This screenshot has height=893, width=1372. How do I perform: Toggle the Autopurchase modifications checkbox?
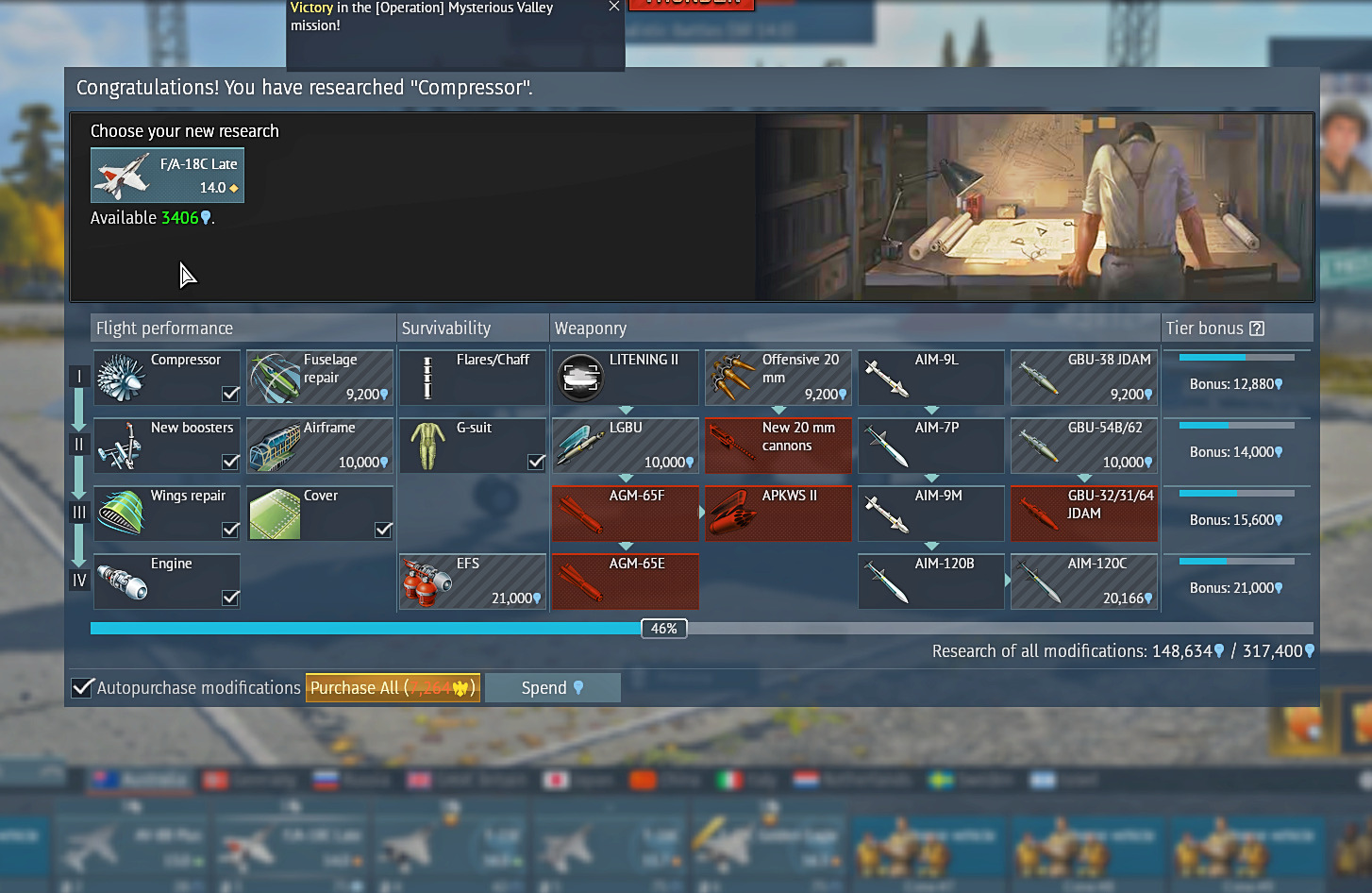coord(83,688)
